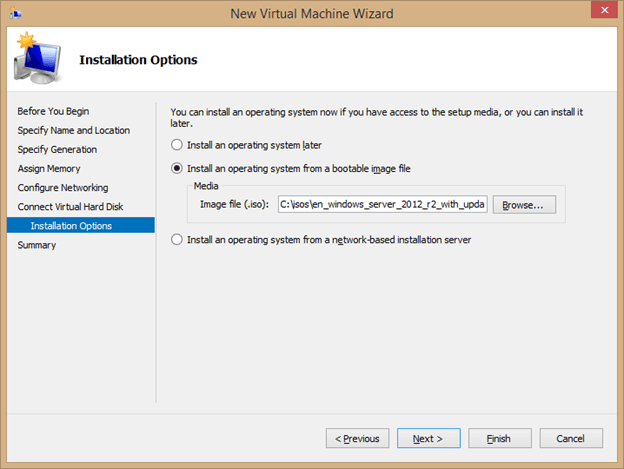Close the New Virtual Machine Wizard window
Viewport: 624px width, 469px height.
pos(596,13)
